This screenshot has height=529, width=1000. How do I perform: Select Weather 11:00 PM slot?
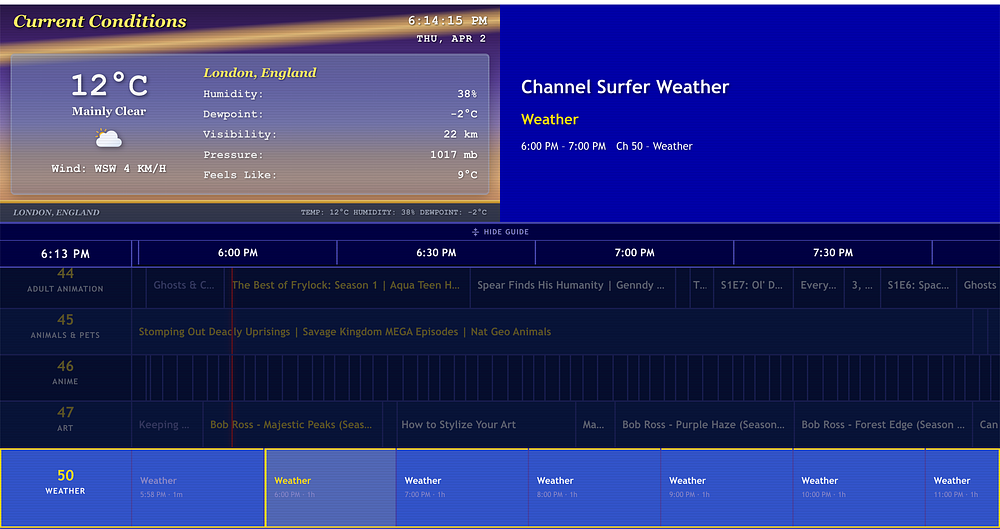point(962,487)
